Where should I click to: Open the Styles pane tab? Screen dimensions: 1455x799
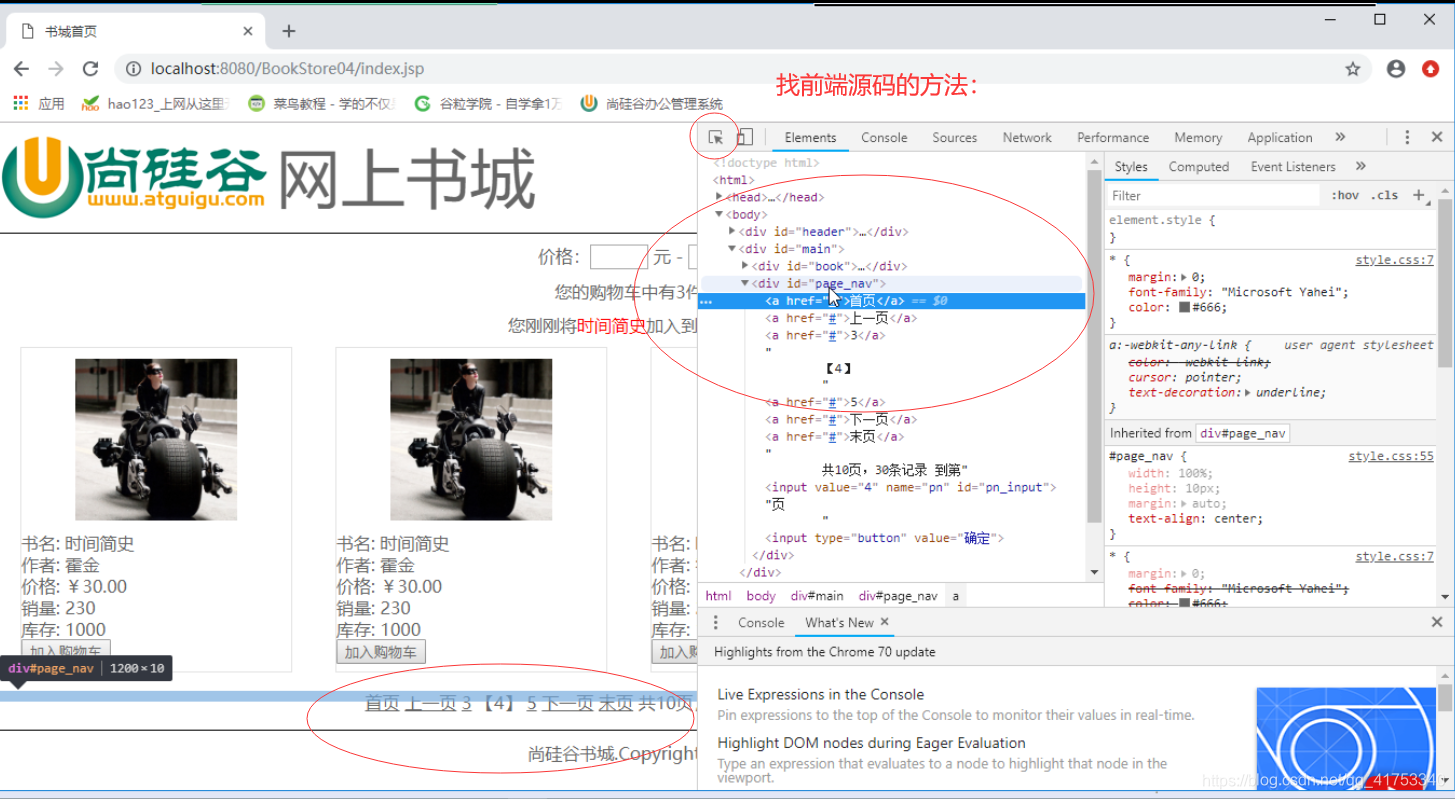(1131, 167)
